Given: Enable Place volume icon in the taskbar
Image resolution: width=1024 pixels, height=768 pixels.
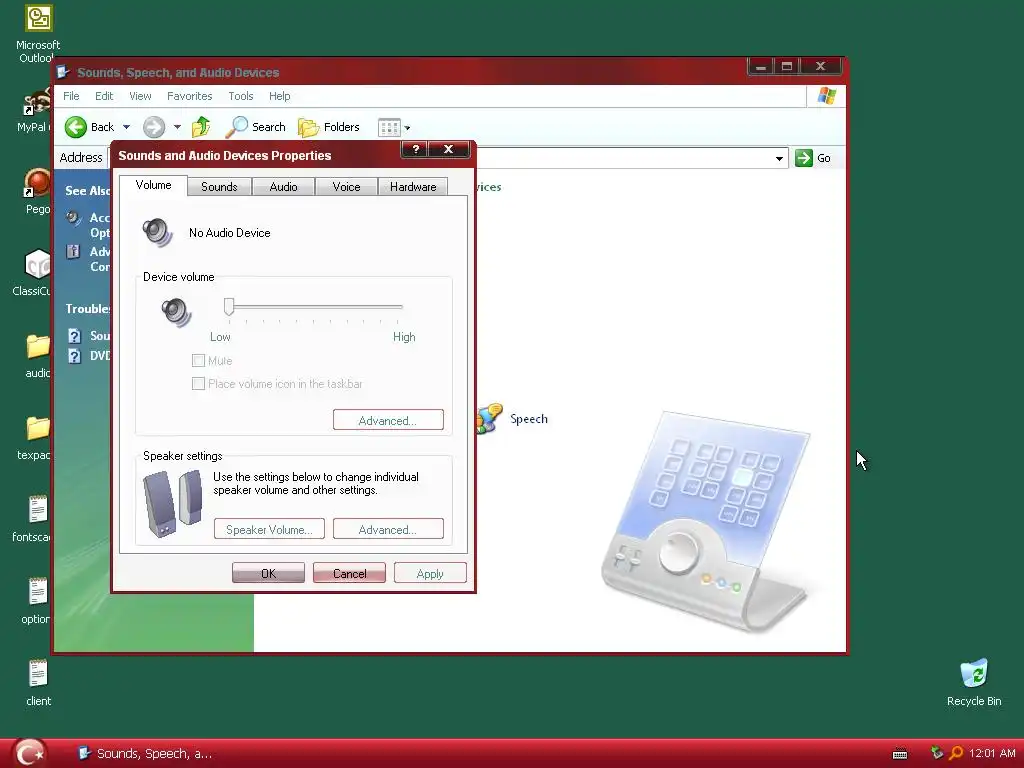Looking at the screenshot, I should click(199, 384).
